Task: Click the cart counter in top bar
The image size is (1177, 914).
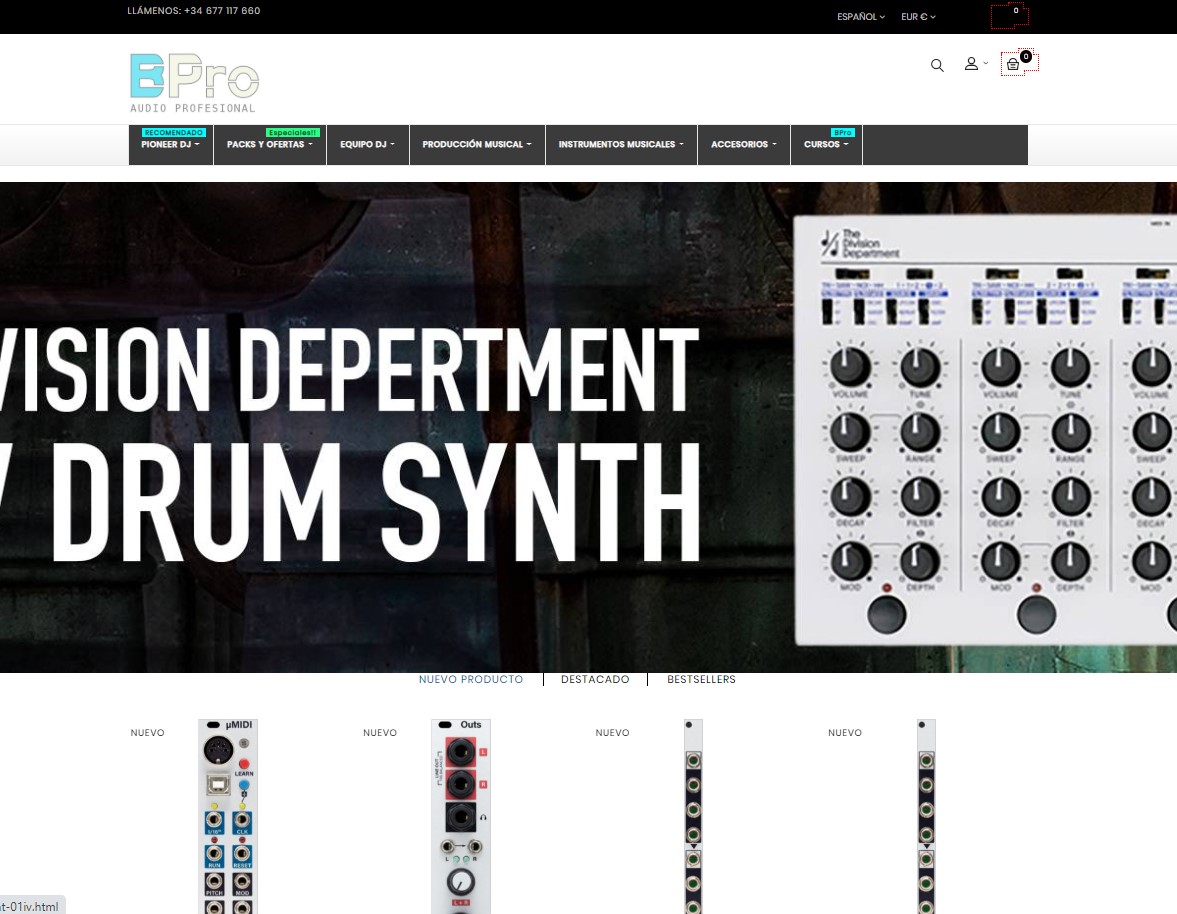Action: pos(1010,15)
